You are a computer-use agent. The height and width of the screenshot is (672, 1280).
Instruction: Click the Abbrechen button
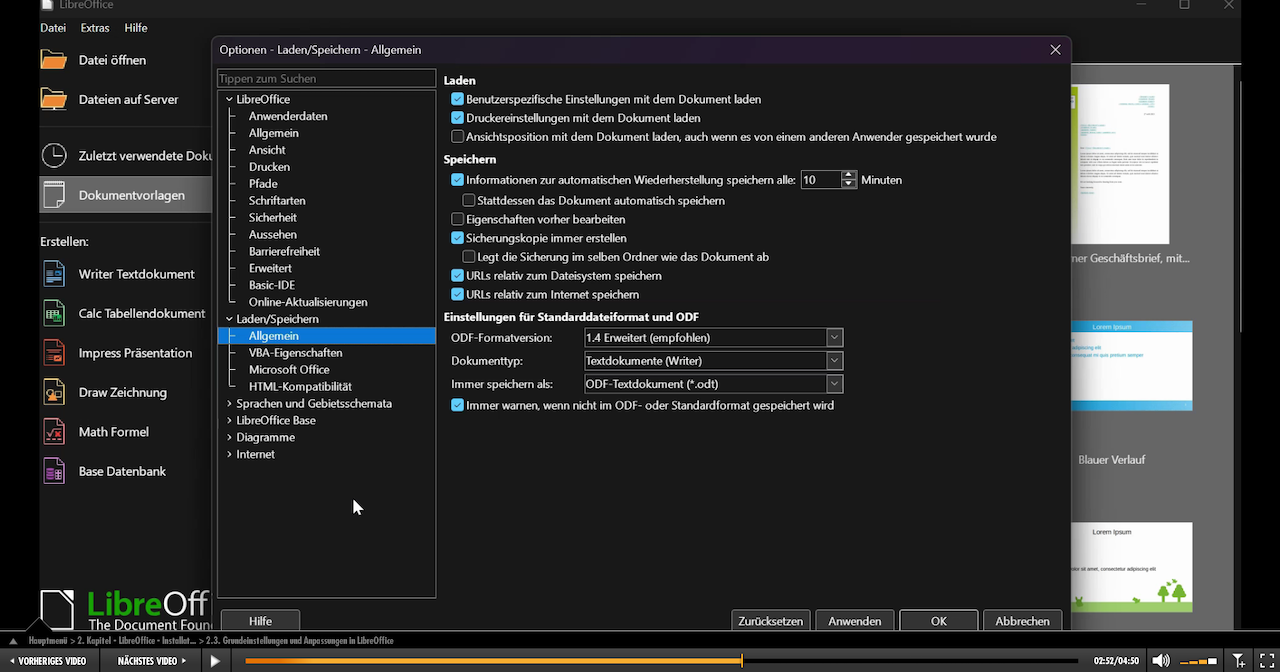point(1023,621)
